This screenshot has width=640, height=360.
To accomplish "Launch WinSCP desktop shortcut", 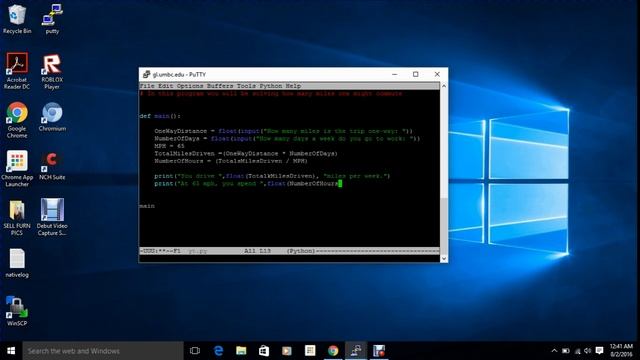I will [17, 311].
